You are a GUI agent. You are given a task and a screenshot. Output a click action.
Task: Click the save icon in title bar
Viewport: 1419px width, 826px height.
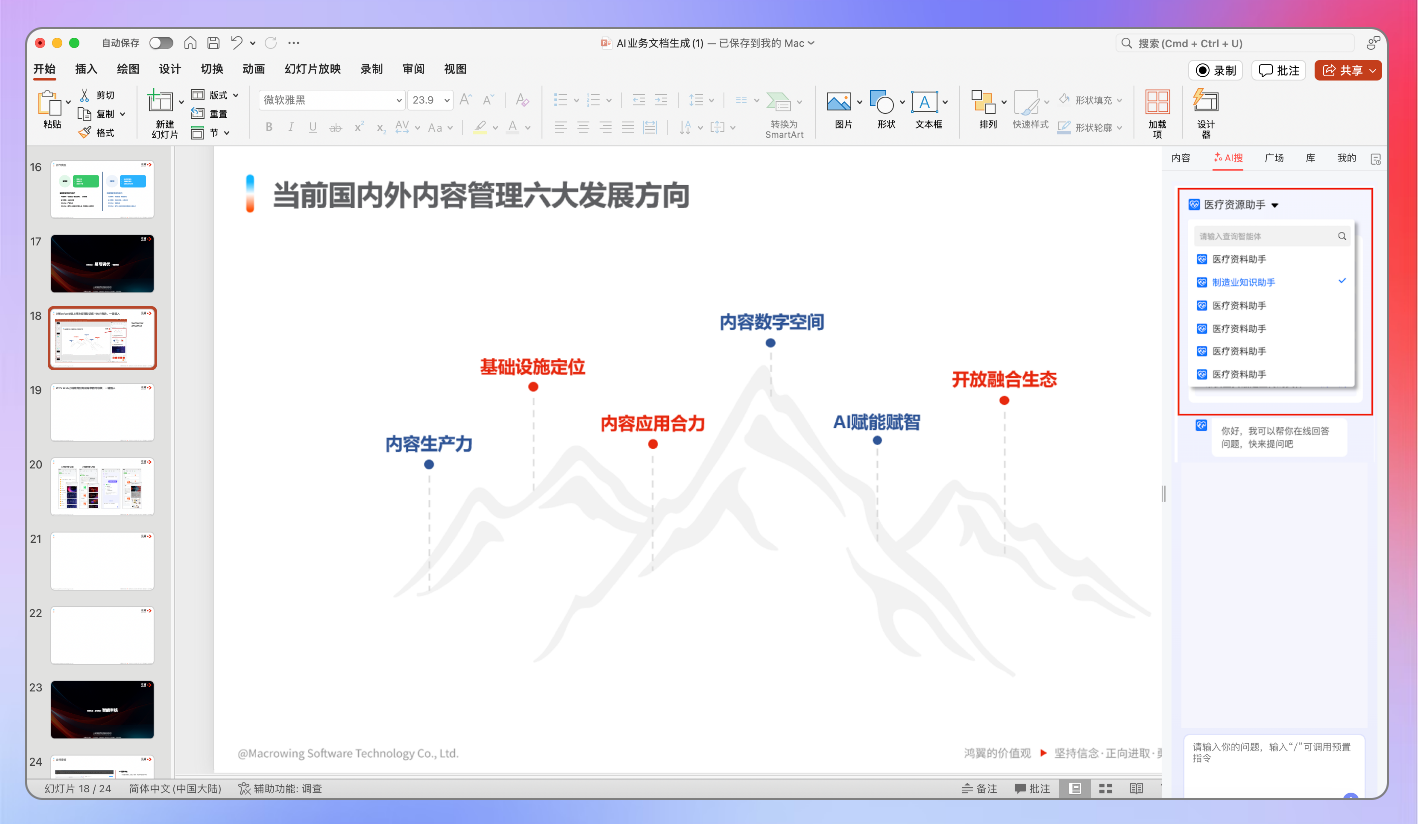click(213, 43)
